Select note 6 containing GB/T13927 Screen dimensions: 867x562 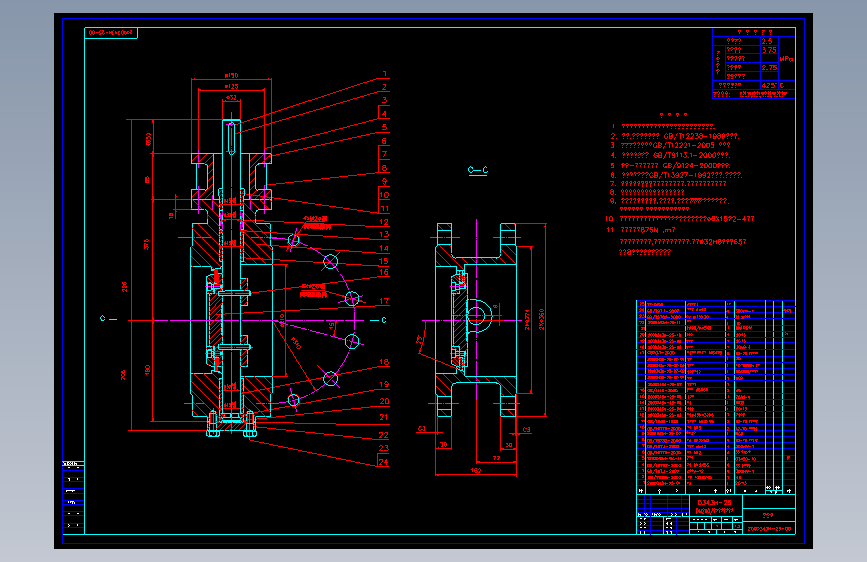(x=677, y=175)
